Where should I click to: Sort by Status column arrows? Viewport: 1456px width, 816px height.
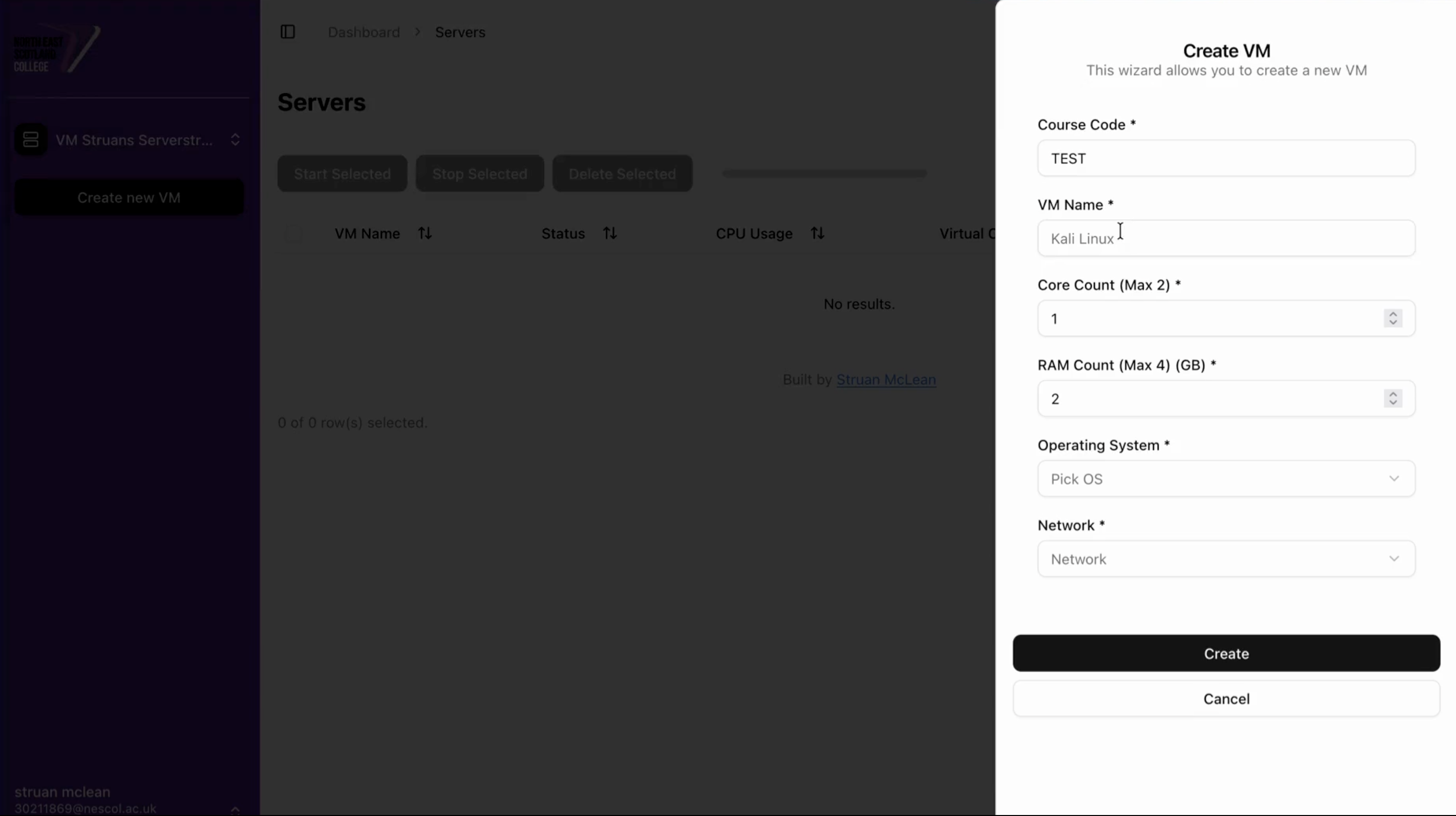pyautogui.click(x=609, y=233)
